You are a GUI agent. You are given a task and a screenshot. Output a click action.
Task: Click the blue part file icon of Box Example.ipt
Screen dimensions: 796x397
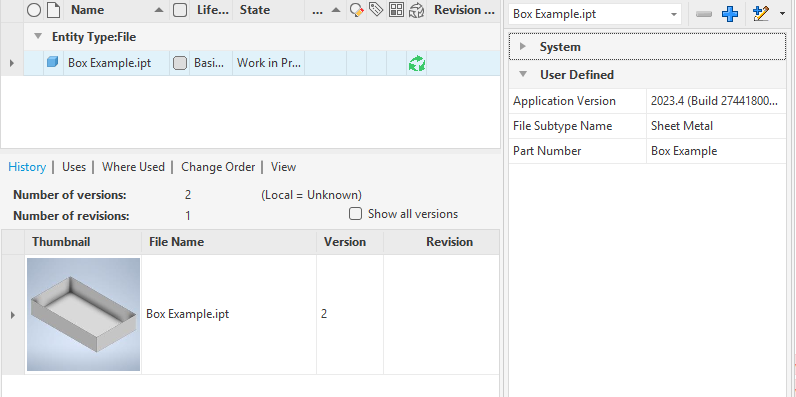[x=53, y=63]
